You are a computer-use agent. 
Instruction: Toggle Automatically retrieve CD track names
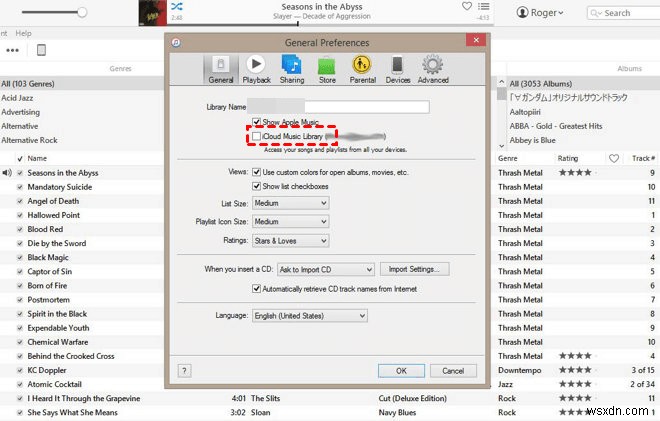pos(256,289)
